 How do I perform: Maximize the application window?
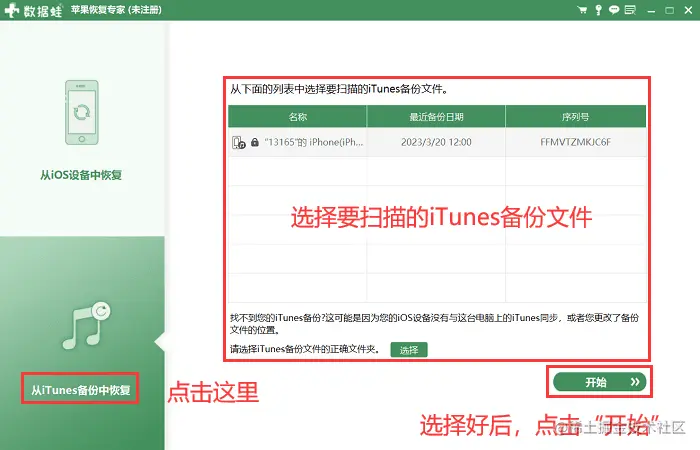(x=669, y=10)
